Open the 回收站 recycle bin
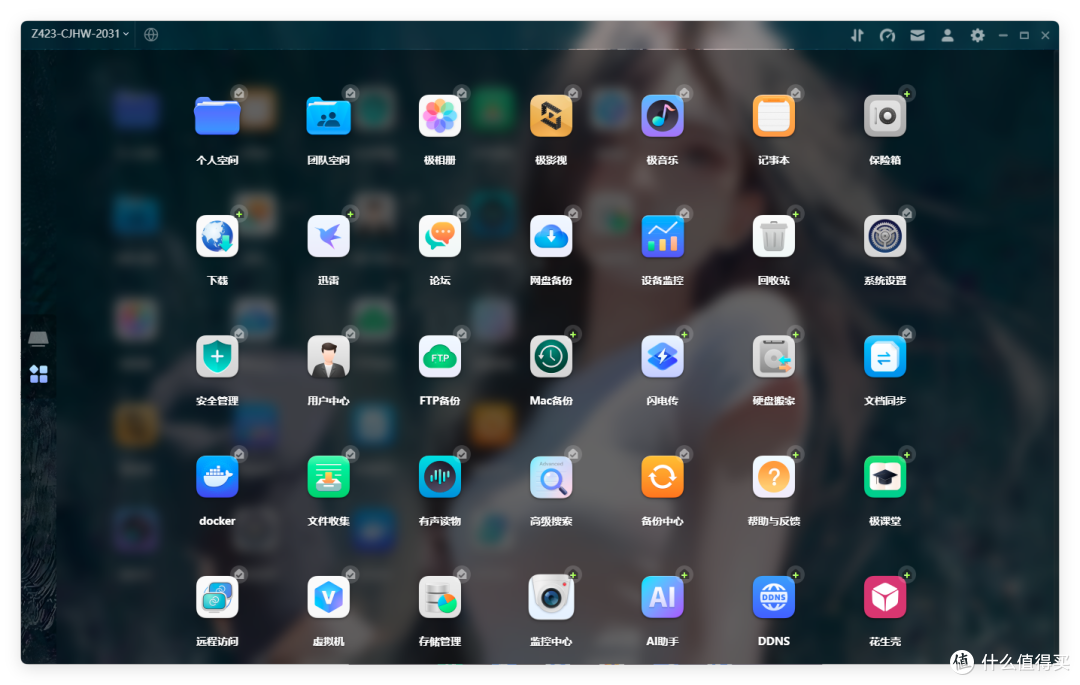The image size is (1080, 685). (773, 236)
